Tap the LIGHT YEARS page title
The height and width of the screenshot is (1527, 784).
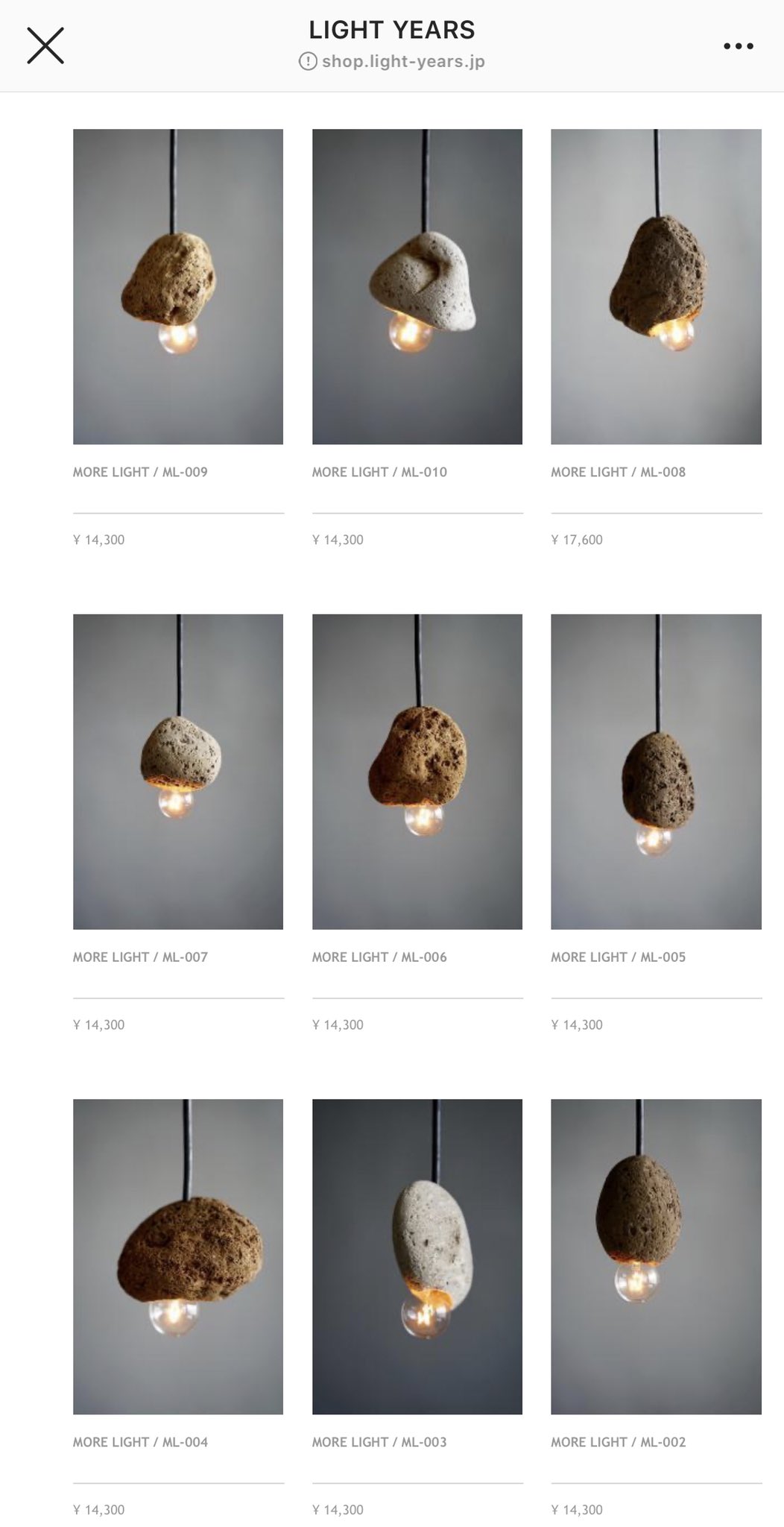coord(392,30)
